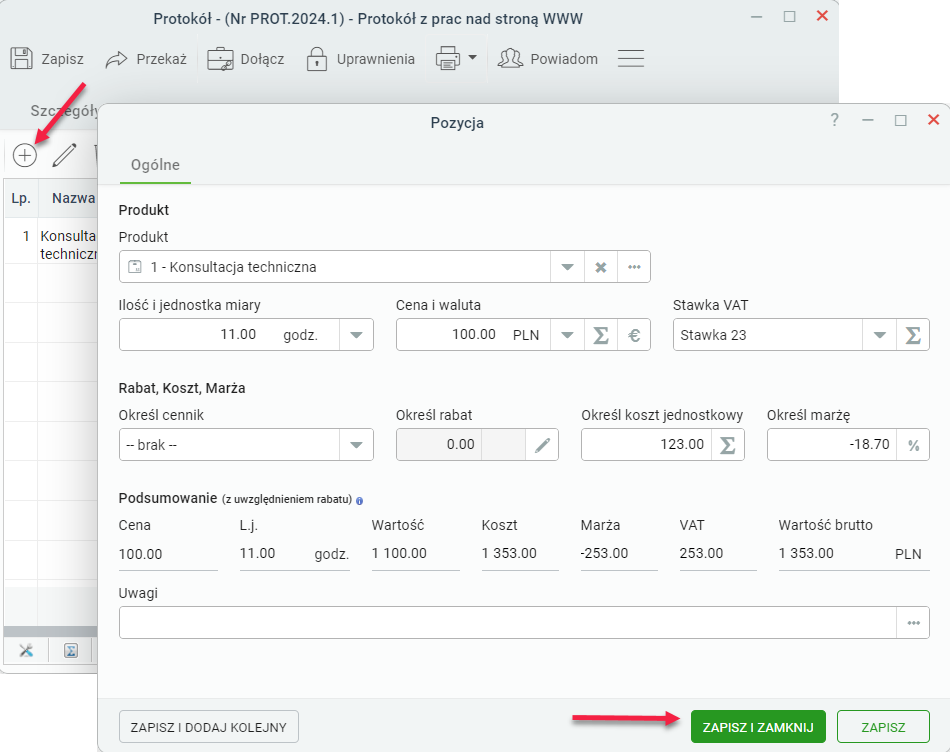The image size is (950, 752).
Task: Click euro currency conversion icon
Action: click(x=634, y=334)
